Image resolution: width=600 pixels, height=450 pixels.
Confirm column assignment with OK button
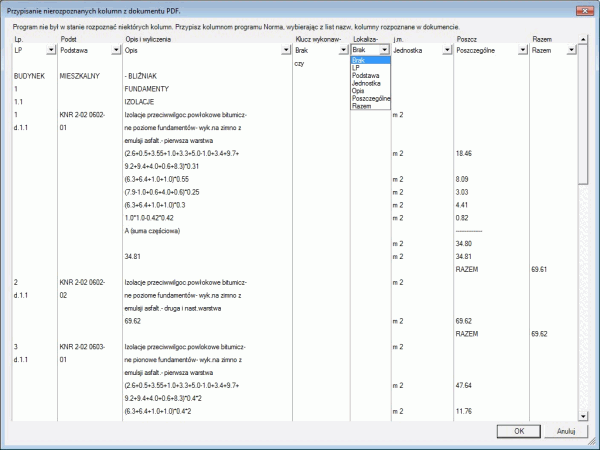pos(519,431)
